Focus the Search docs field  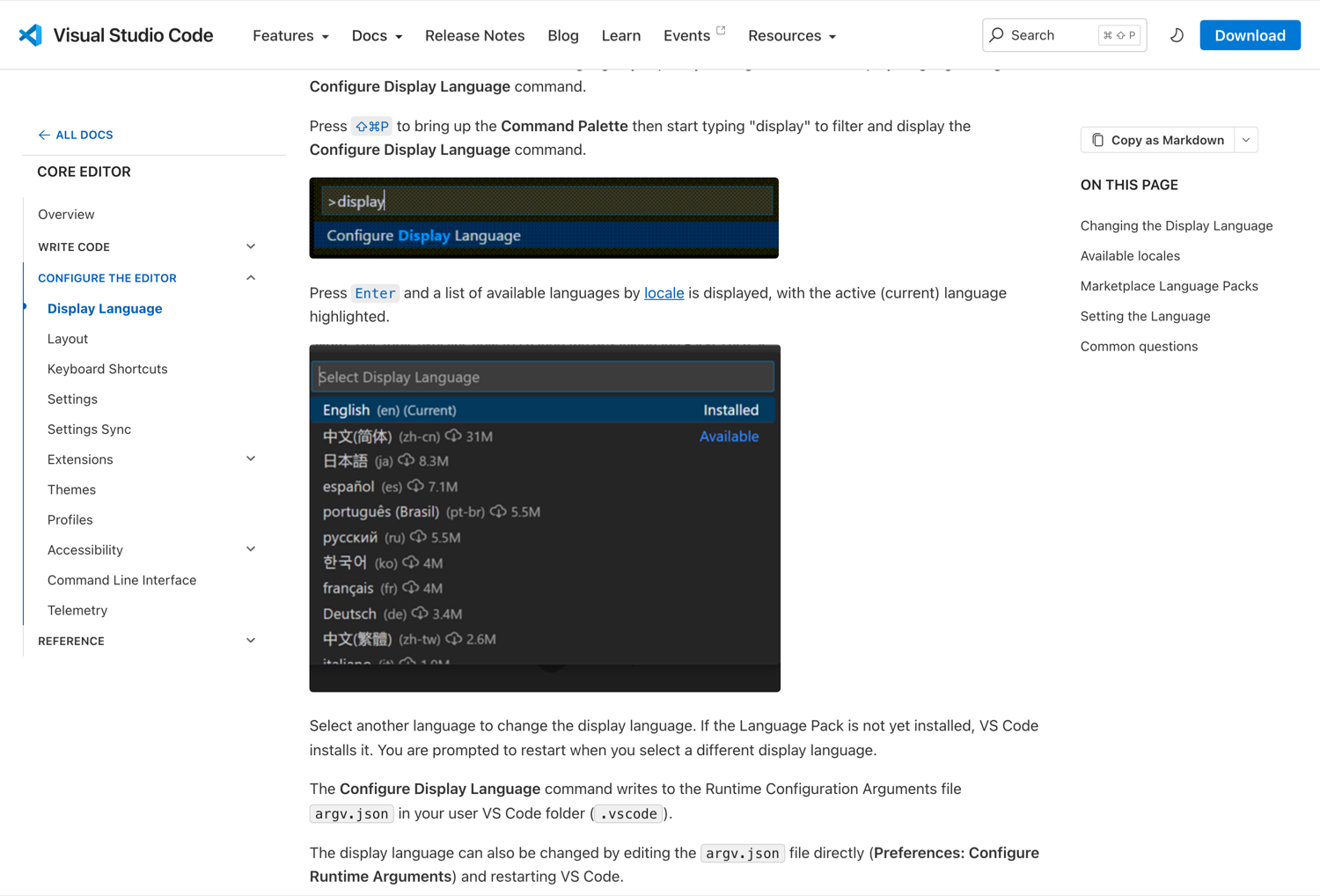tap(1064, 35)
